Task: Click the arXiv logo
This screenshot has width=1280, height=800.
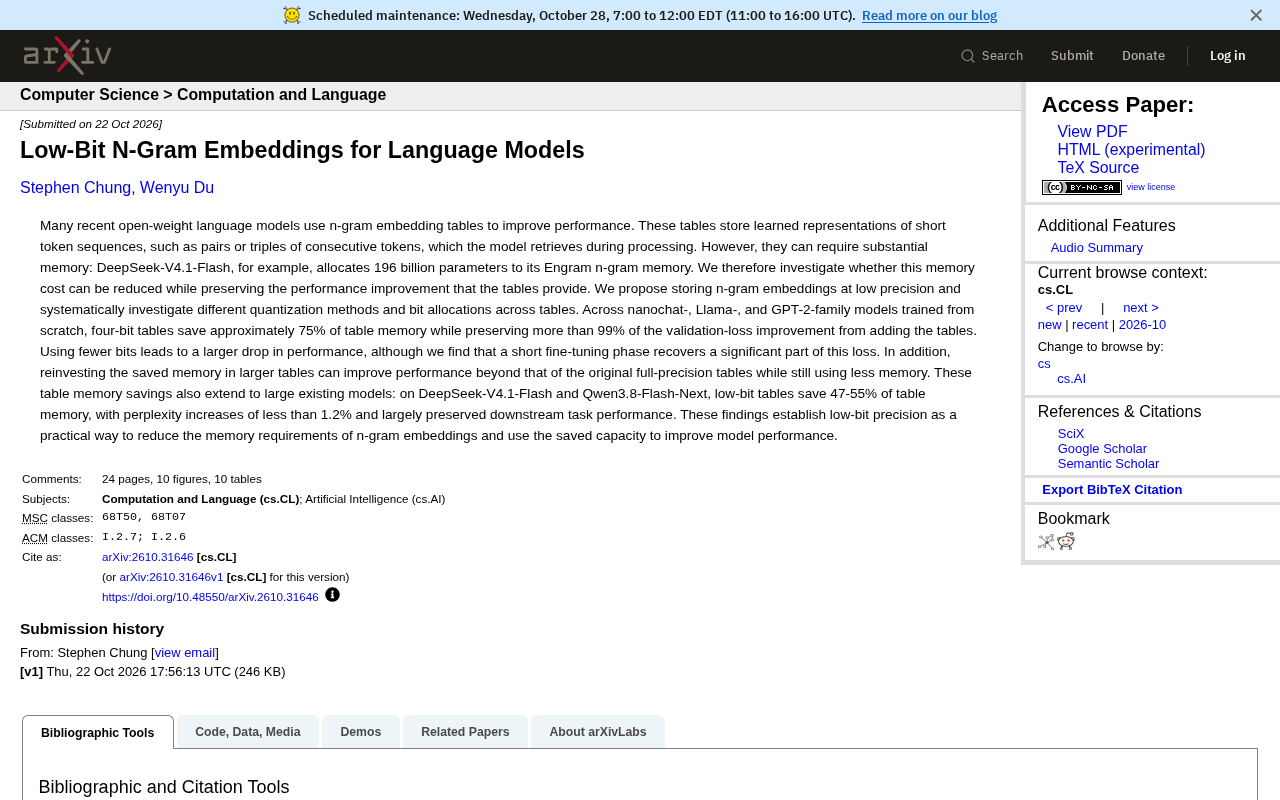Action: (67, 55)
